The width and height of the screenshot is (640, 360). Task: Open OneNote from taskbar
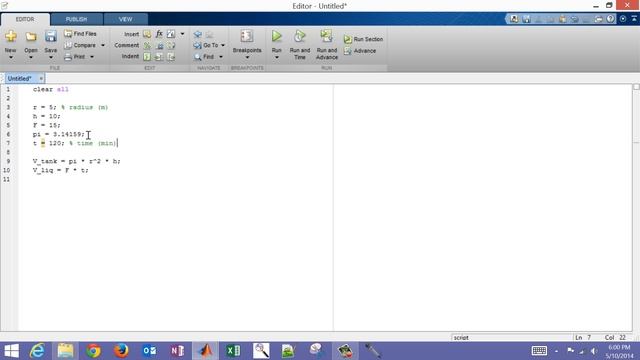(178, 351)
